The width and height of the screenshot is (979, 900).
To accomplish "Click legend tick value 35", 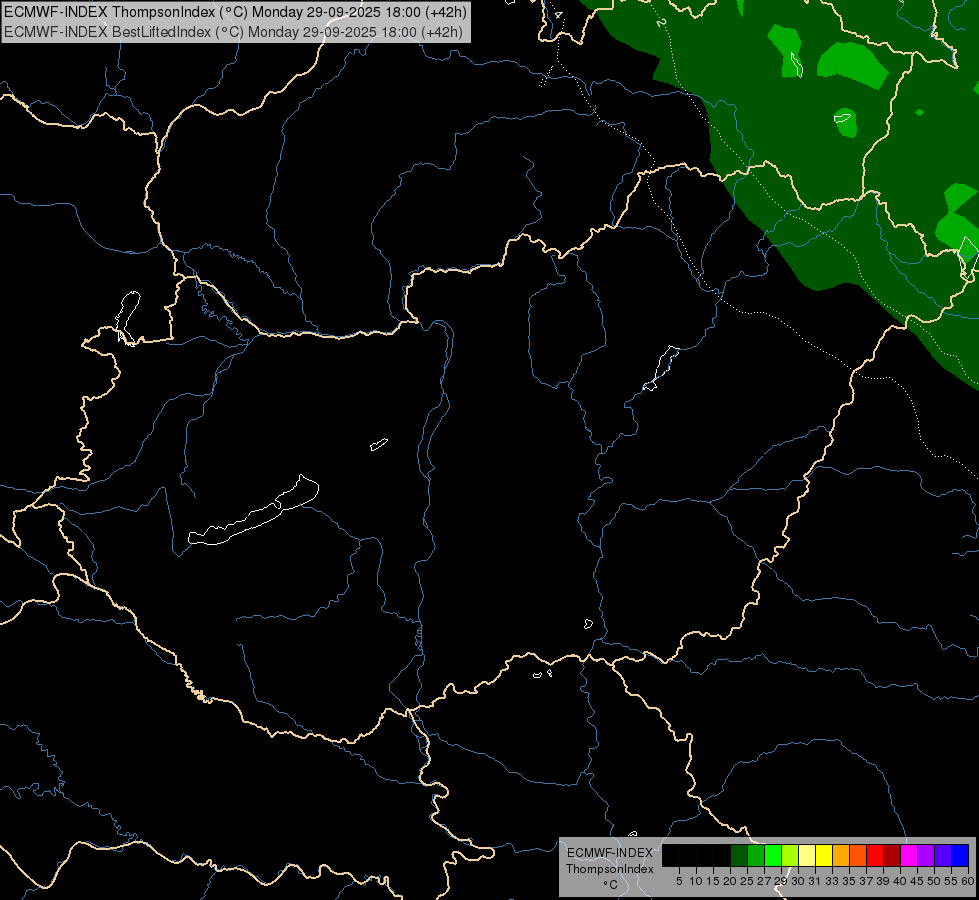I will click(x=849, y=881).
